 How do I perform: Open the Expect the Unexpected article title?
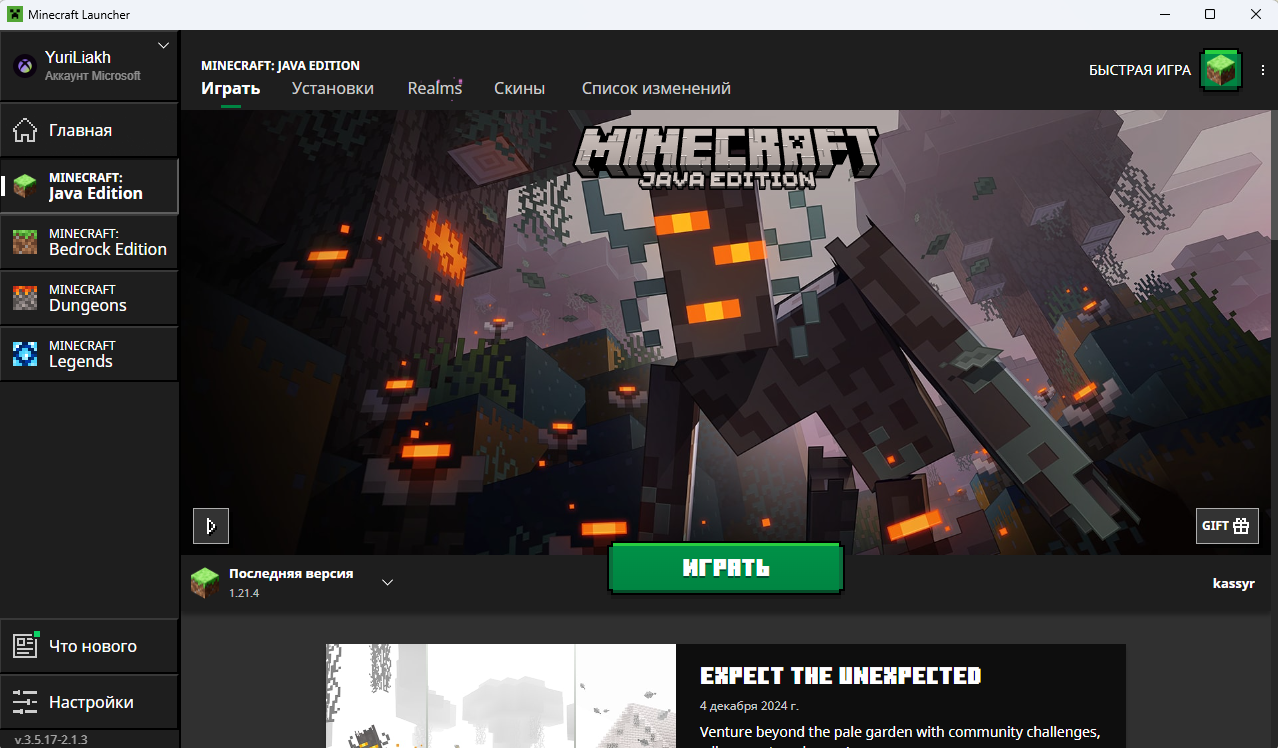[840, 676]
